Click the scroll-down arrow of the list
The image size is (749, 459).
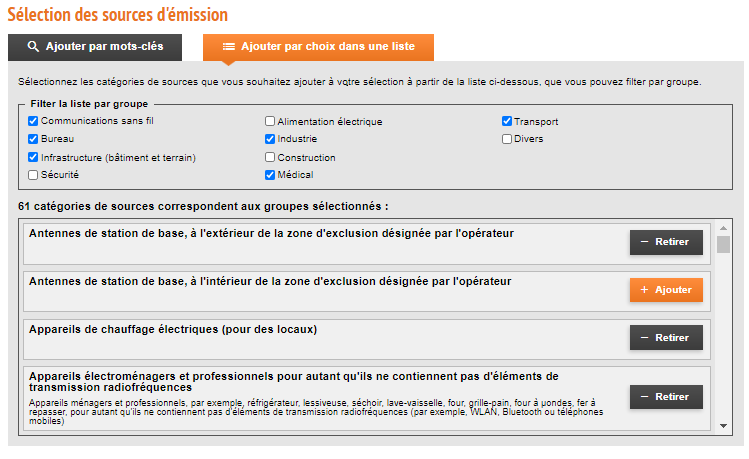pyautogui.click(x=724, y=426)
